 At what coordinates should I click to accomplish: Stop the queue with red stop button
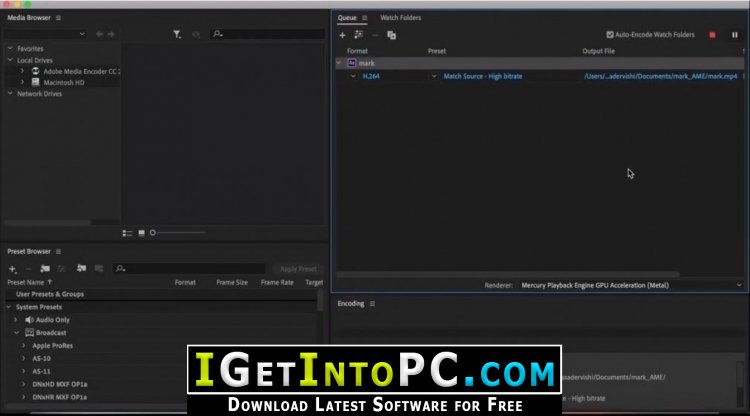pyautogui.click(x=712, y=35)
